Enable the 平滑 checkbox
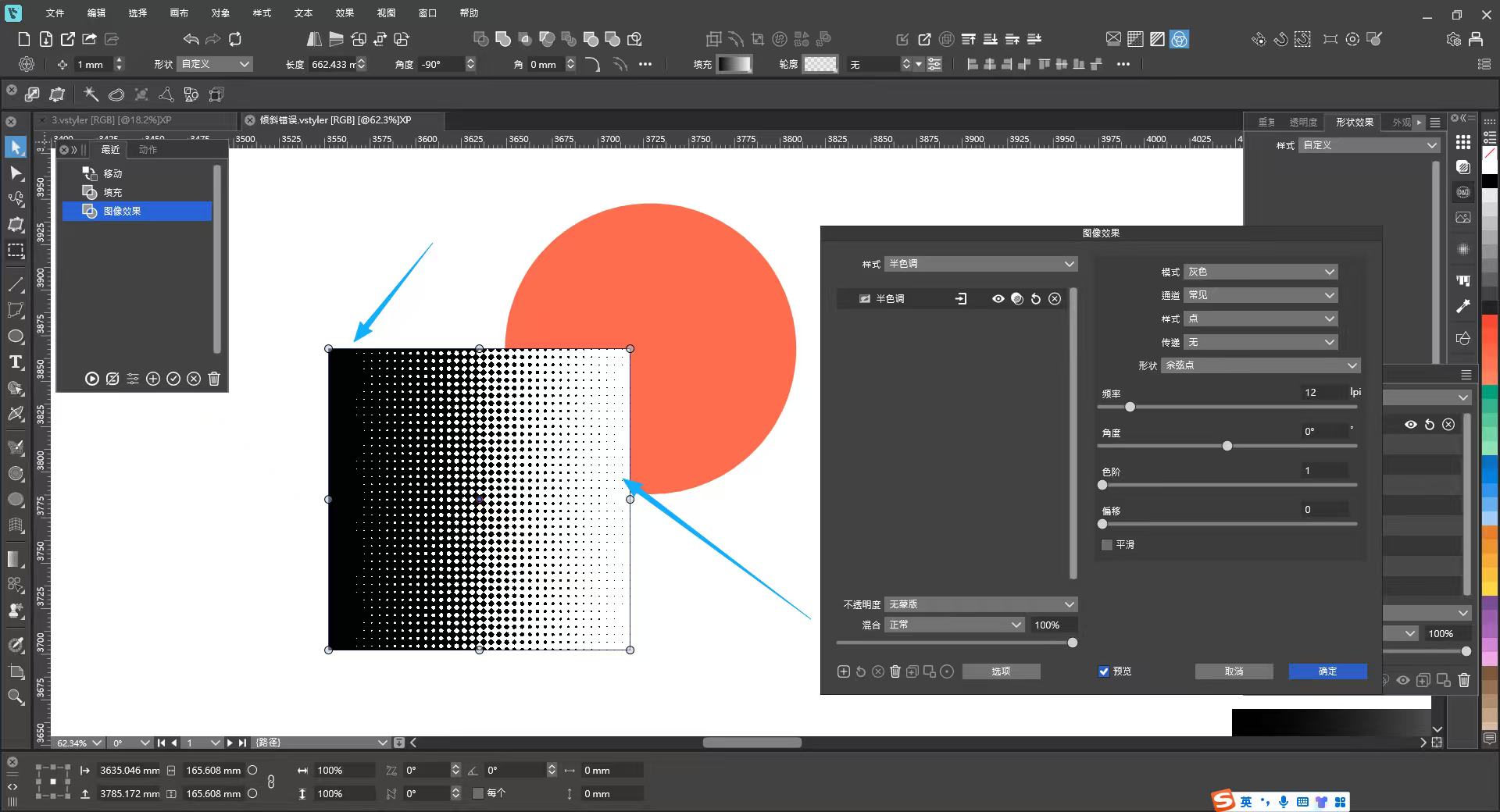Viewport: 1500px width, 812px height. [x=1107, y=545]
